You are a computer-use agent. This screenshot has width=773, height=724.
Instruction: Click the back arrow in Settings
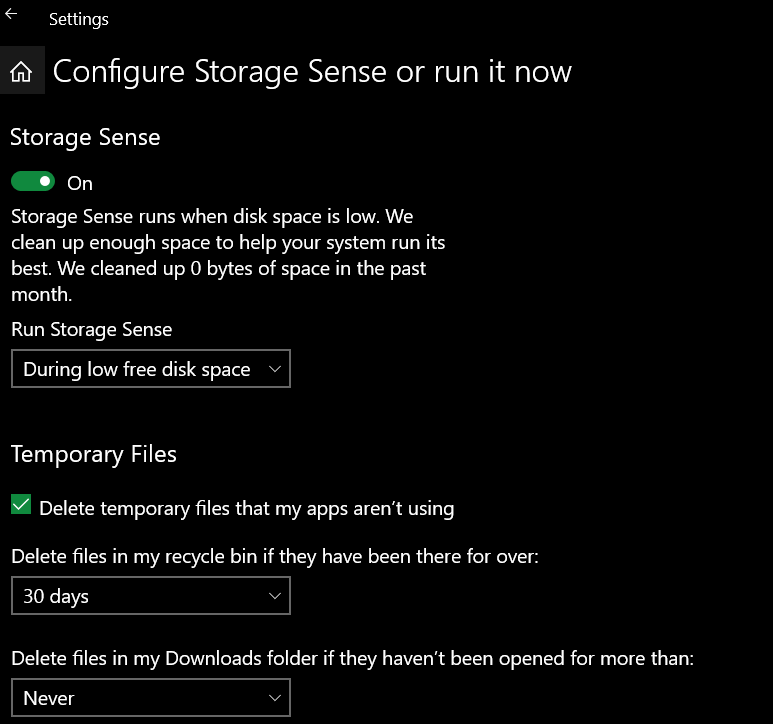coord(12,14)
